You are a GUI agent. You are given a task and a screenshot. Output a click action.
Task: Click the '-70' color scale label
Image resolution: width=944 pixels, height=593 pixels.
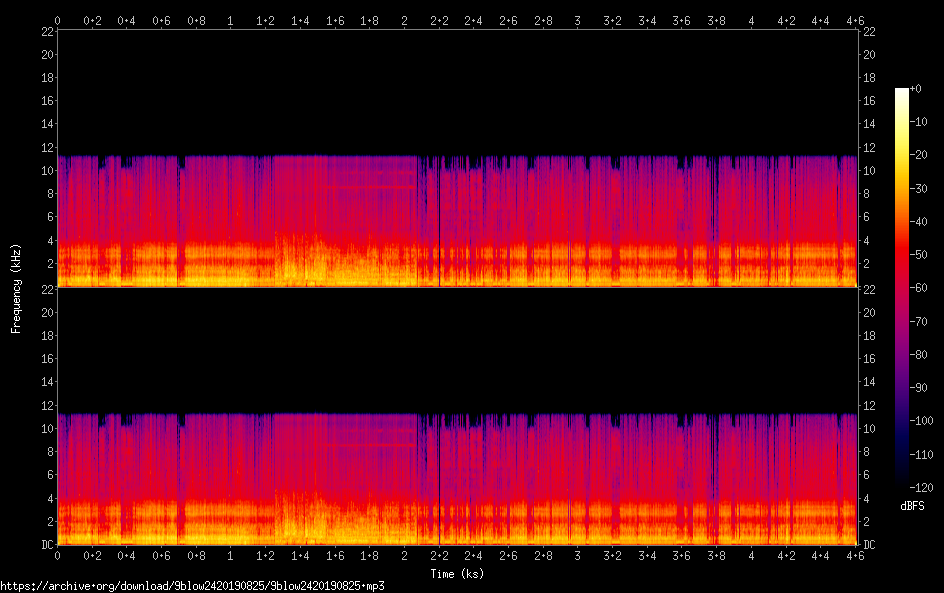click(x=918, y=321)
